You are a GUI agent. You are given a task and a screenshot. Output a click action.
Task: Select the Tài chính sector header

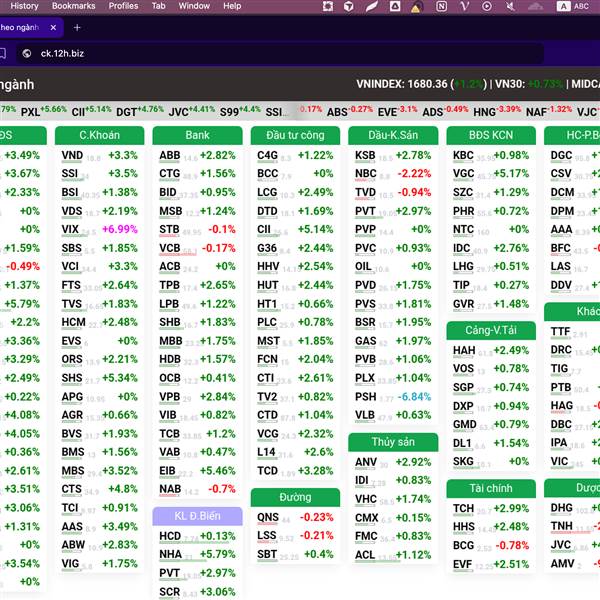[491, 489]
